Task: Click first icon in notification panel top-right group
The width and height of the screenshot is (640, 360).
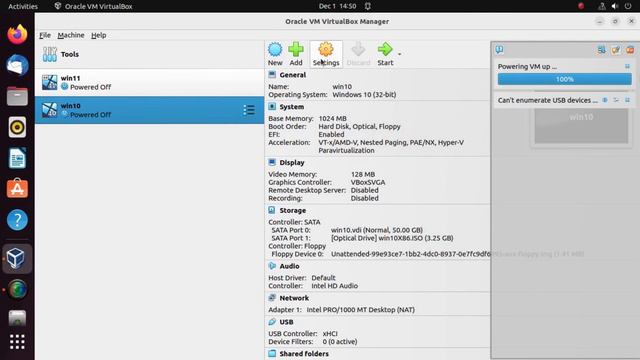Action: [x=601, y=50]
